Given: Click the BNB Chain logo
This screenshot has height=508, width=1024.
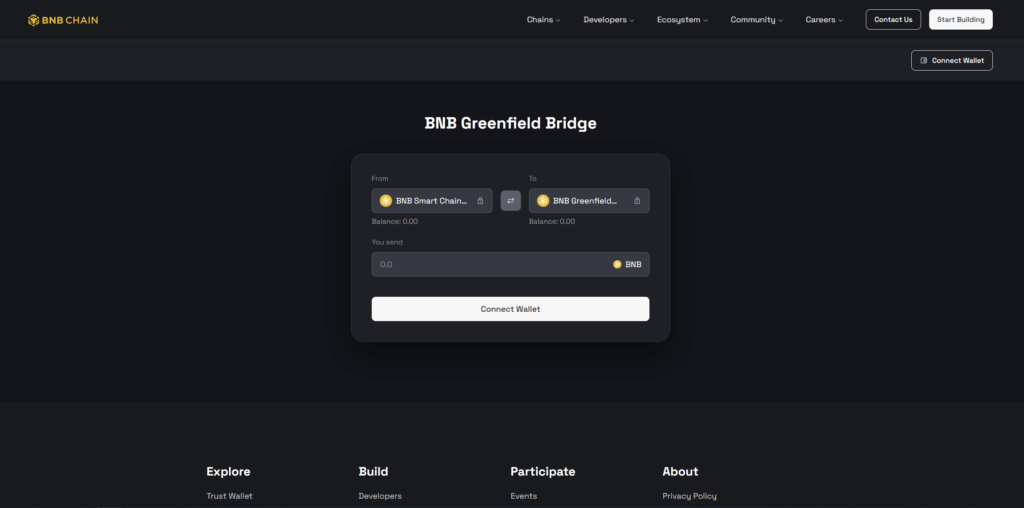Looking at the screenshot, I should (x=63, y=20).
